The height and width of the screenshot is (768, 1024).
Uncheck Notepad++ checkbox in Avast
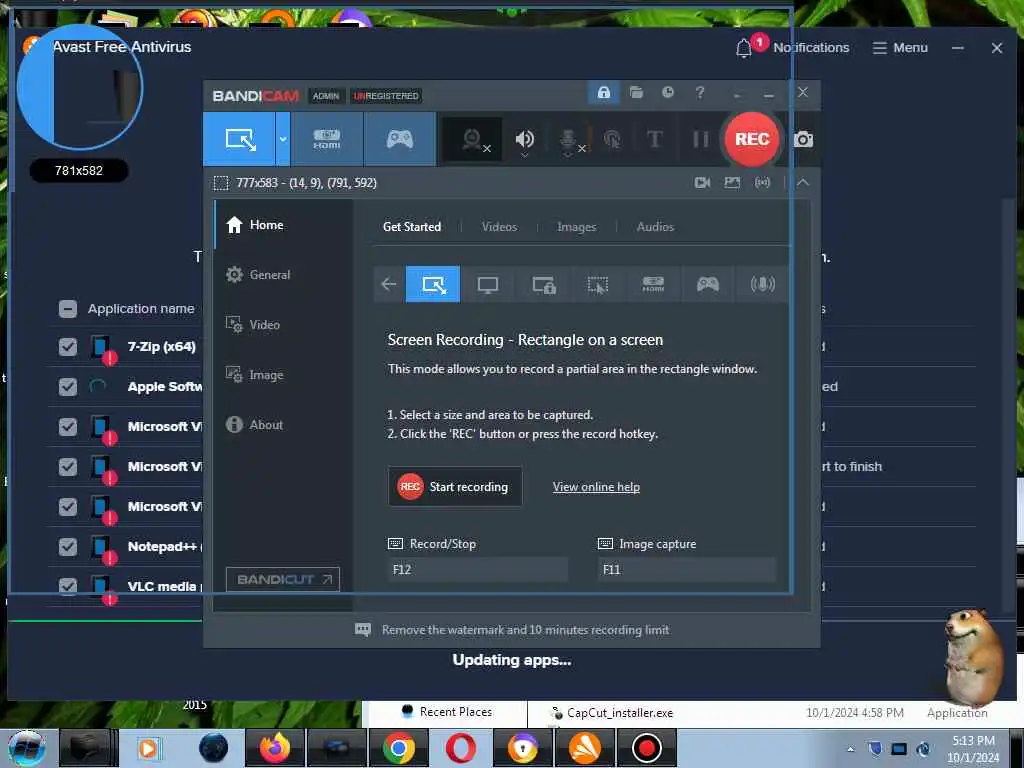pos(68,547)
